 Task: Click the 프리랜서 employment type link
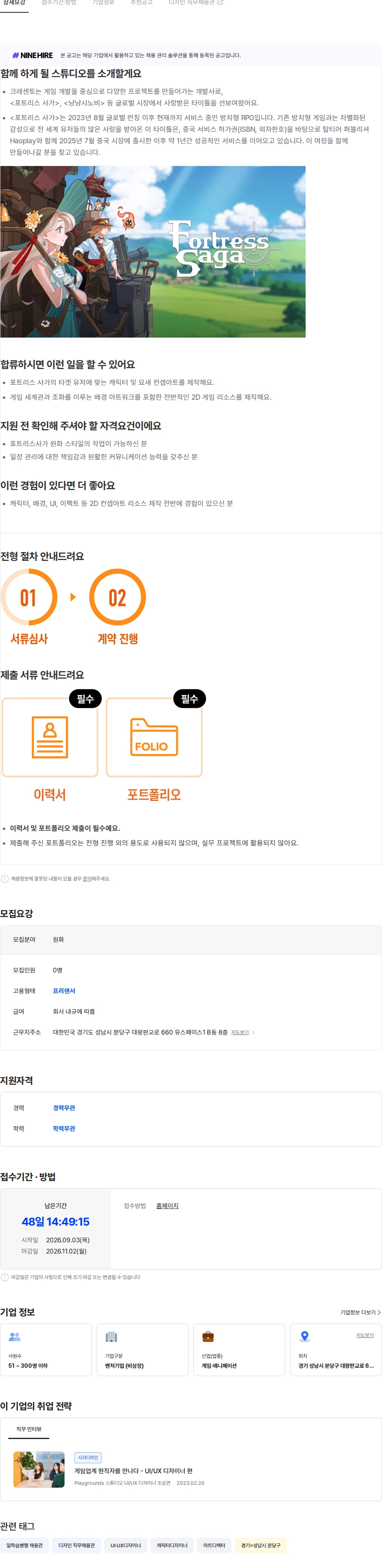pos(64,991)
